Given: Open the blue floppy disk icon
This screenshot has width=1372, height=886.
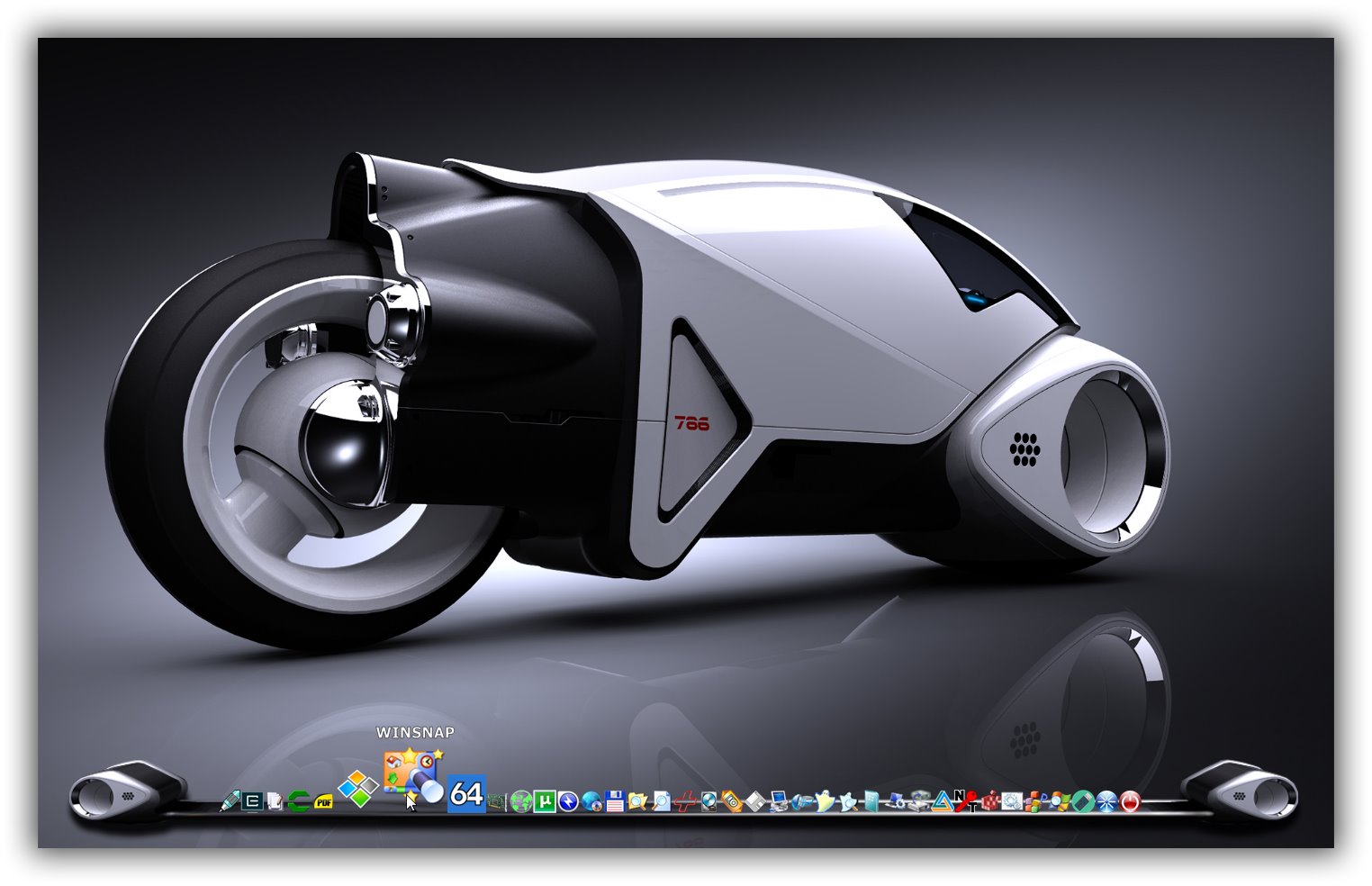Looking at the screenshot, I should 615,801.
